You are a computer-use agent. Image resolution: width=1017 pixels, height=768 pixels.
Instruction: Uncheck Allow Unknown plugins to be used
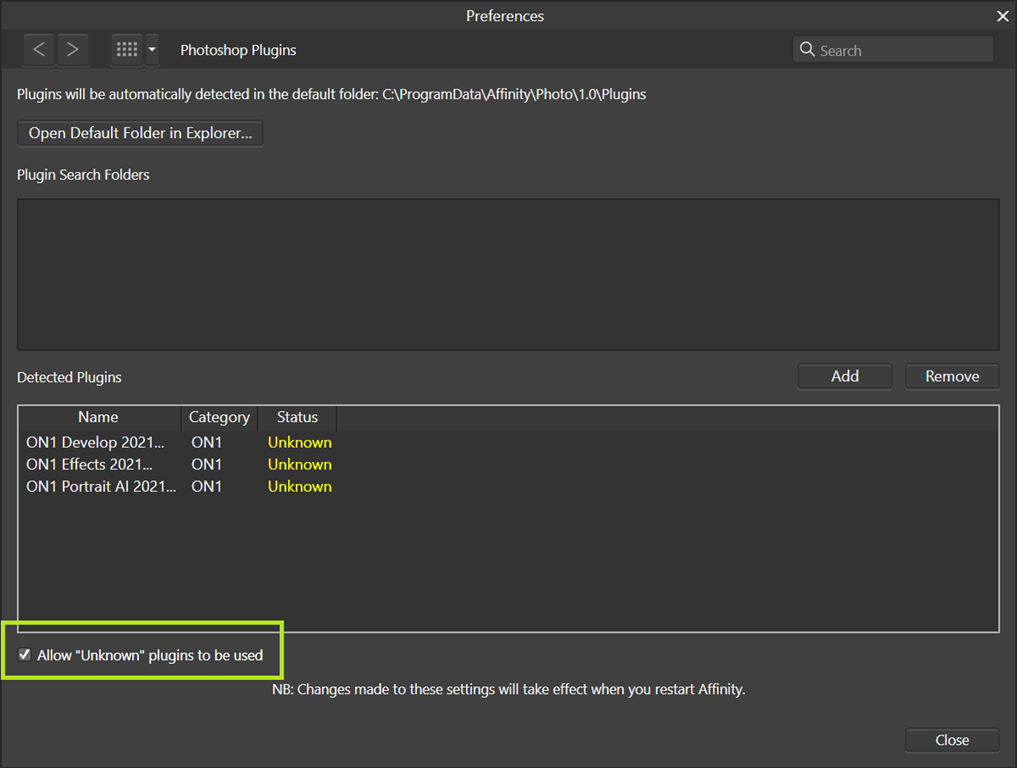pos(25,655)
